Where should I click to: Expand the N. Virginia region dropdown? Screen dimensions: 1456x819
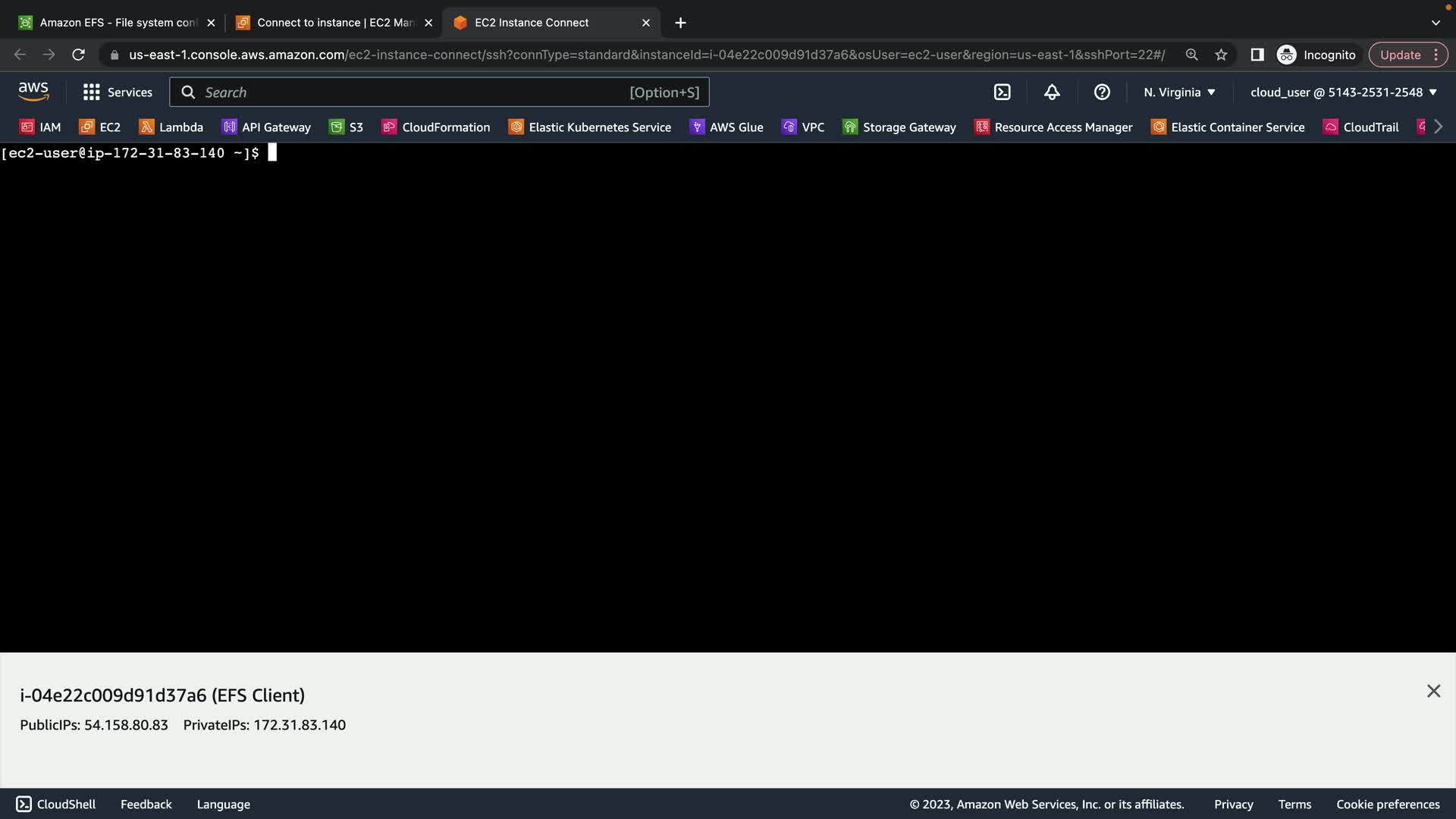coord(1179,93)
